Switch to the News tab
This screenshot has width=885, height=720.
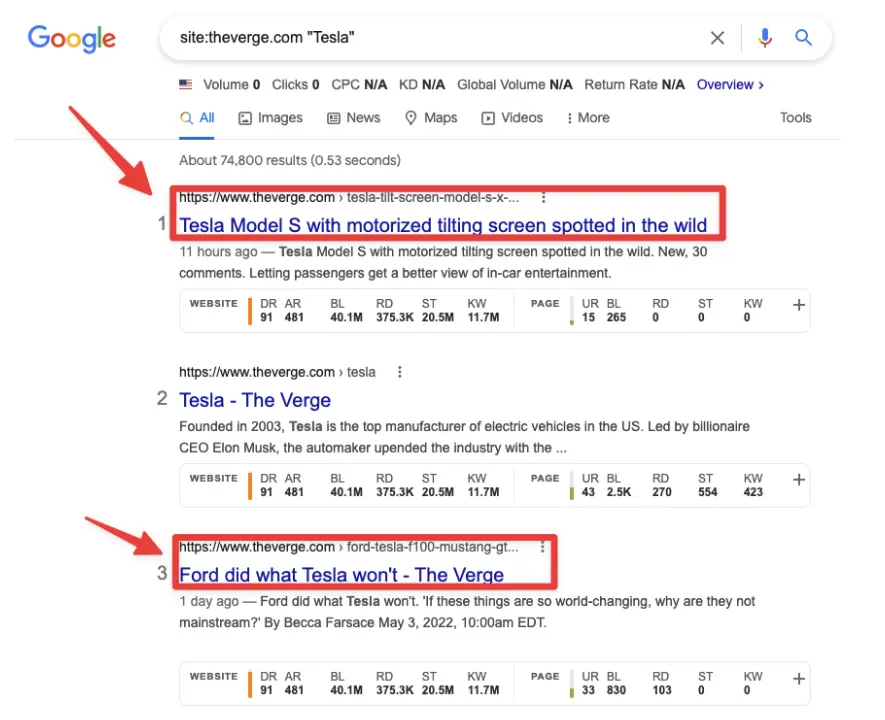[x=354, y=118]
